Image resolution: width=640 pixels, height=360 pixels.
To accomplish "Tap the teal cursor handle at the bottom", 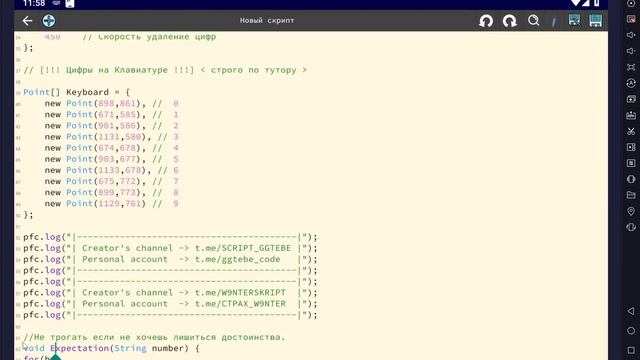I will (56, 357).
